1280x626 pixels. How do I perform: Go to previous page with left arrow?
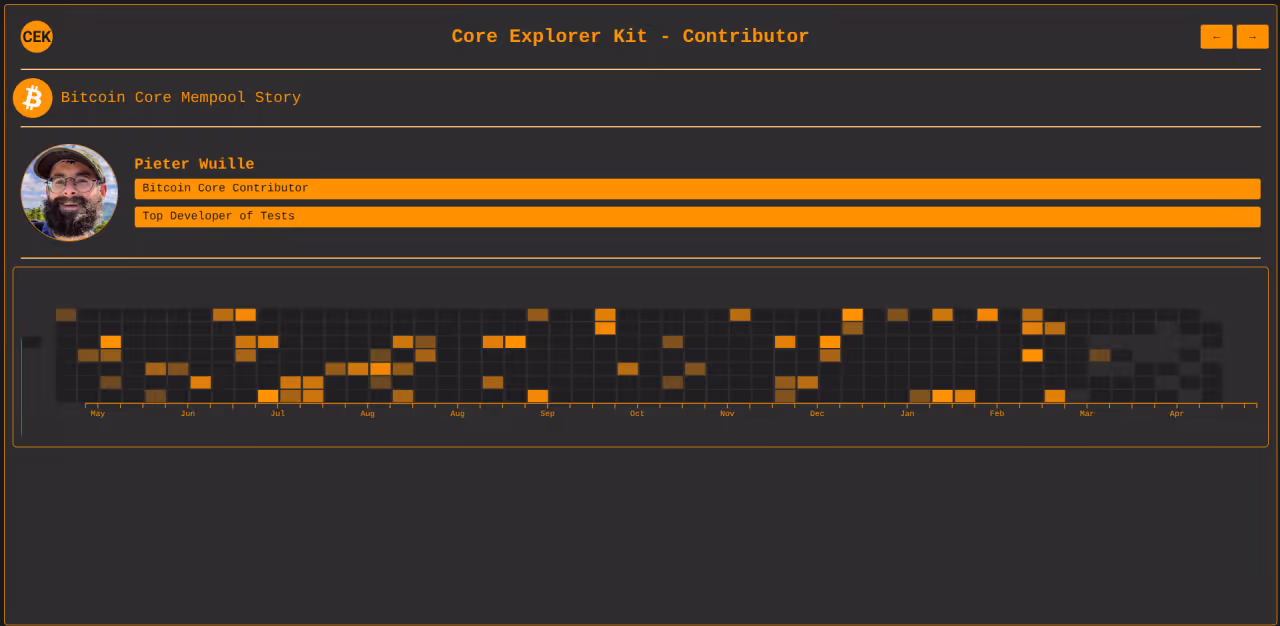[1217, 37]
